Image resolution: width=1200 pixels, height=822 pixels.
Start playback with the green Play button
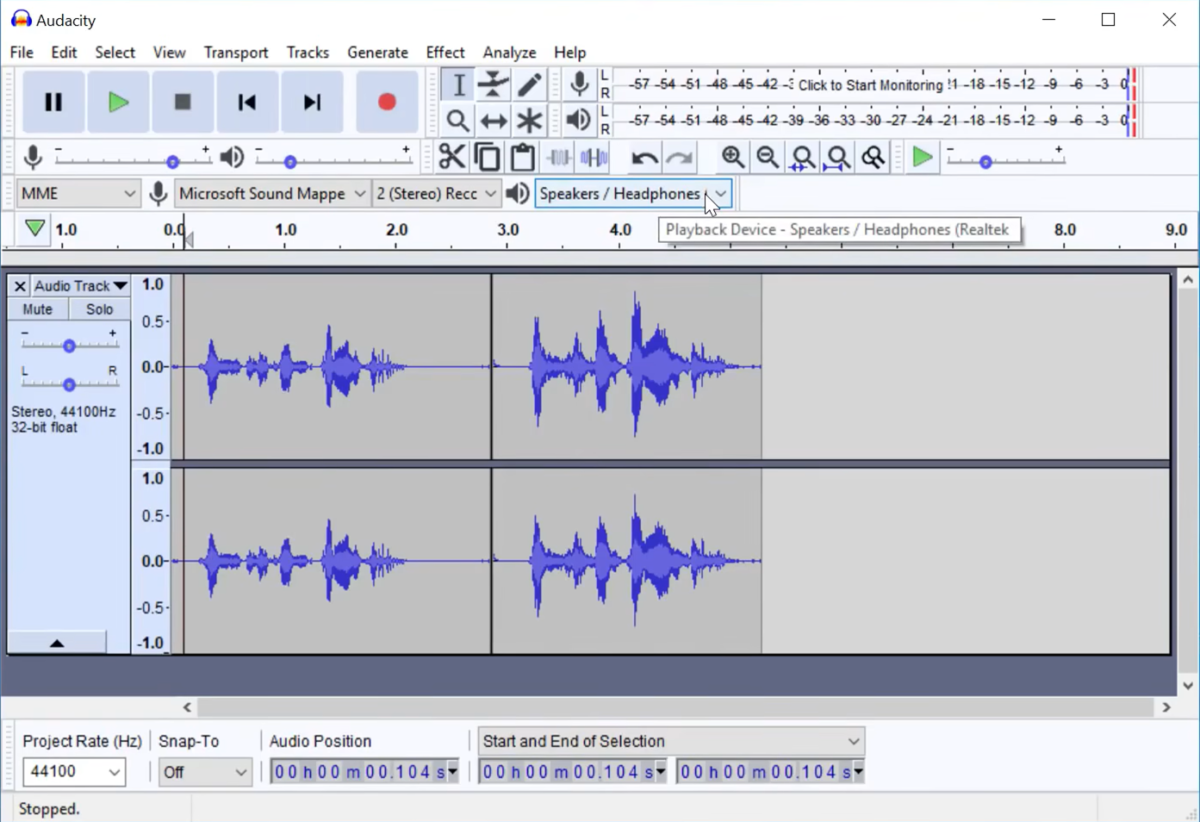point(118,102)
